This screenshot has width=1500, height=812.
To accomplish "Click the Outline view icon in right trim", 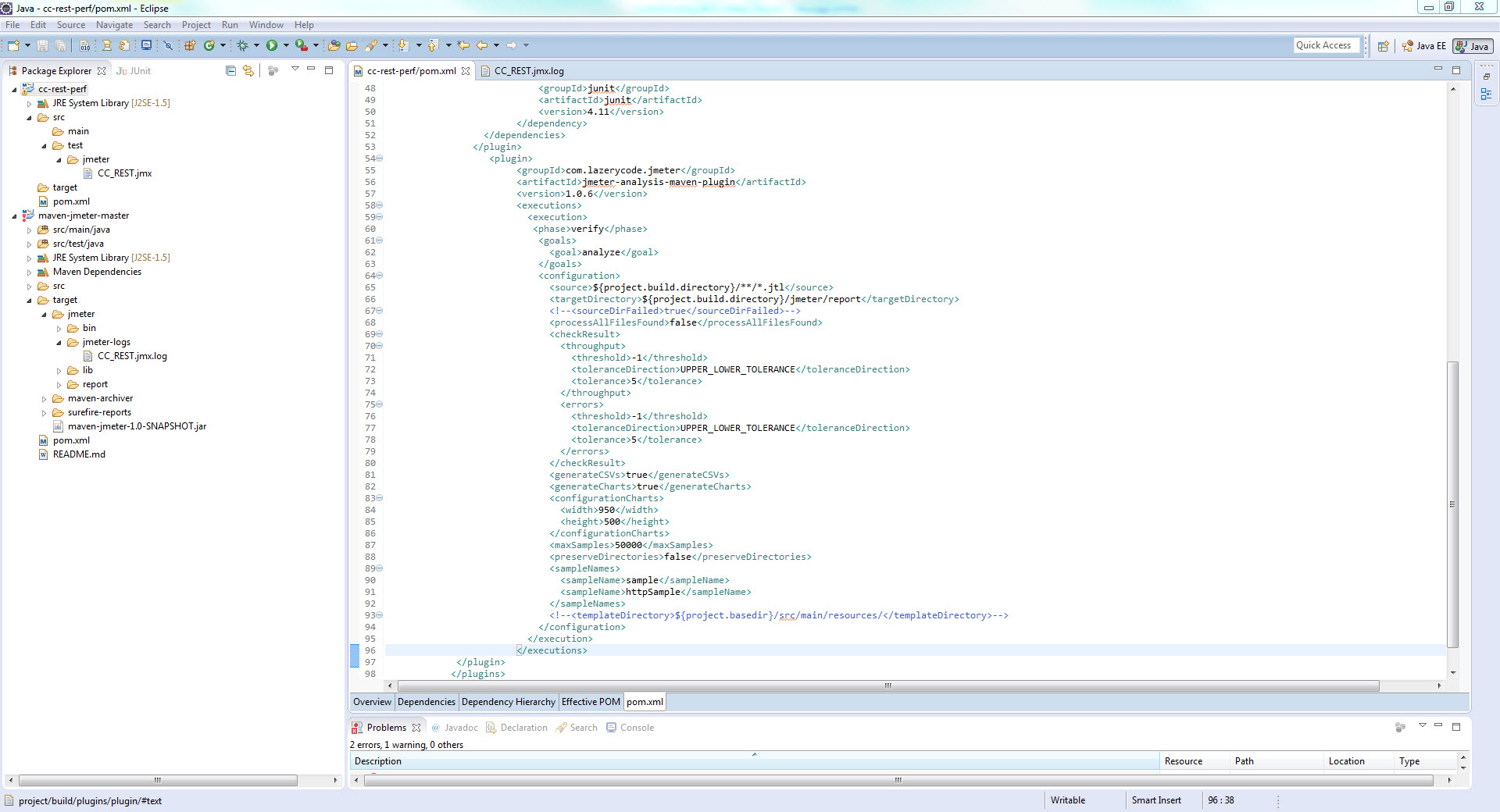I will tap(1486, 94).
